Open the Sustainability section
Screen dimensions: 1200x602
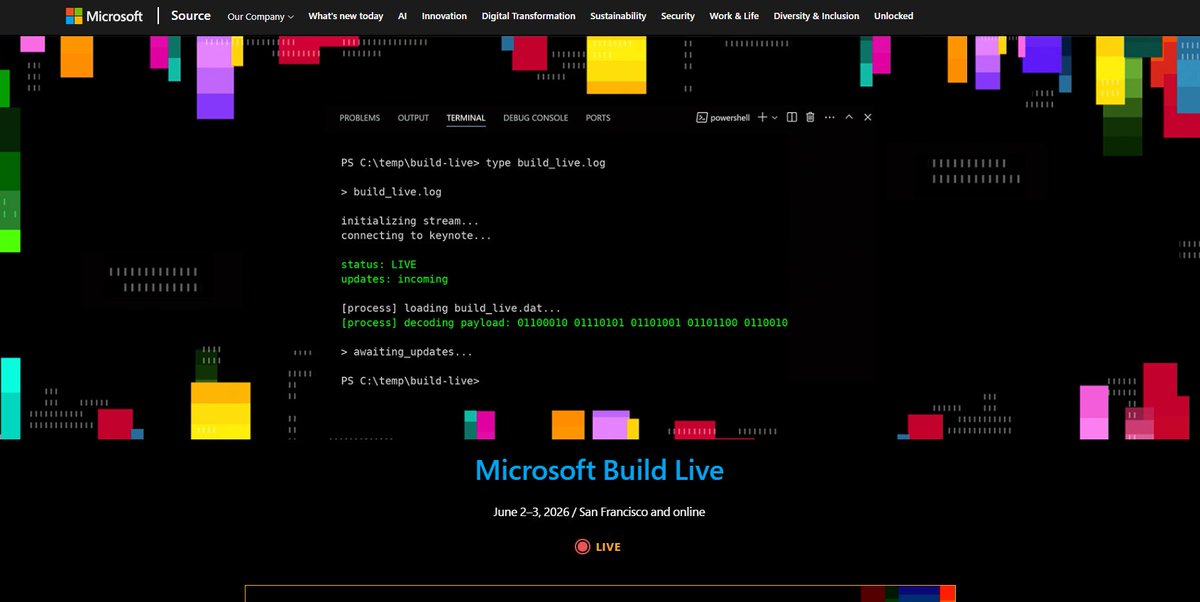(x=618, y=16)
